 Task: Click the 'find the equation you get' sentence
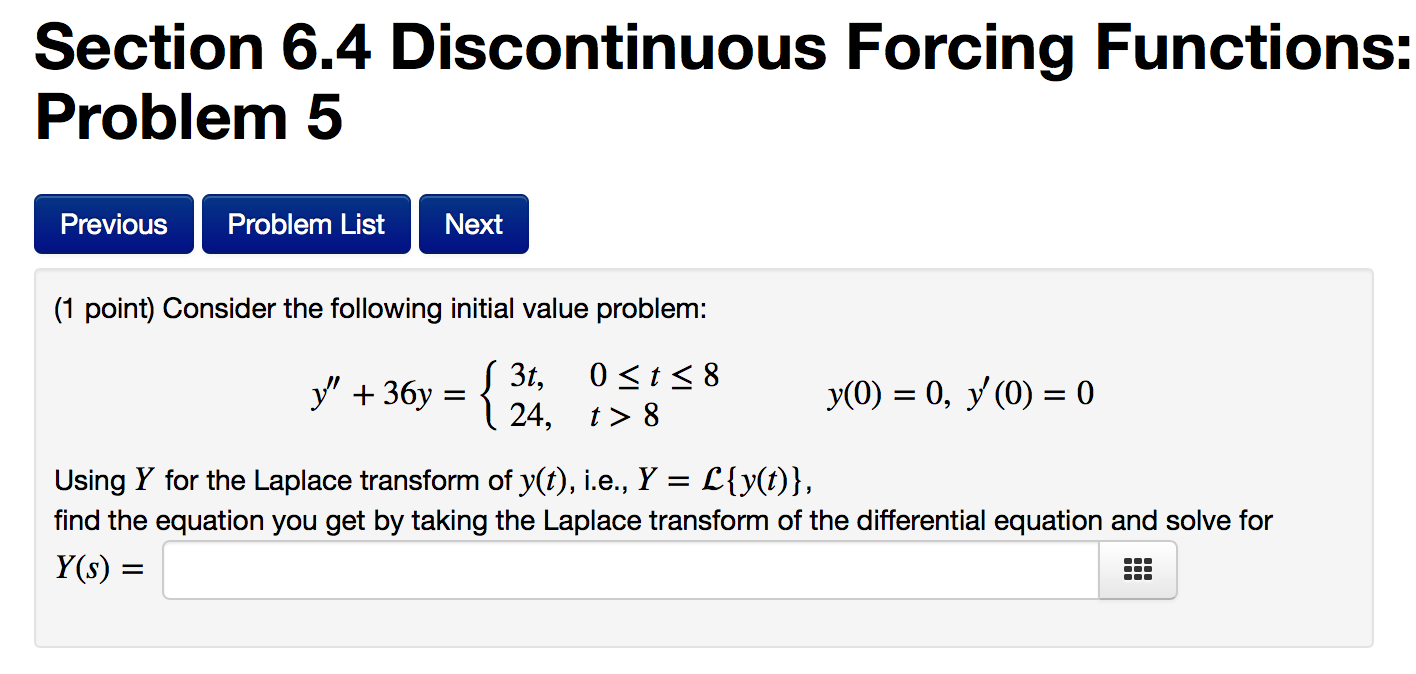663,521
